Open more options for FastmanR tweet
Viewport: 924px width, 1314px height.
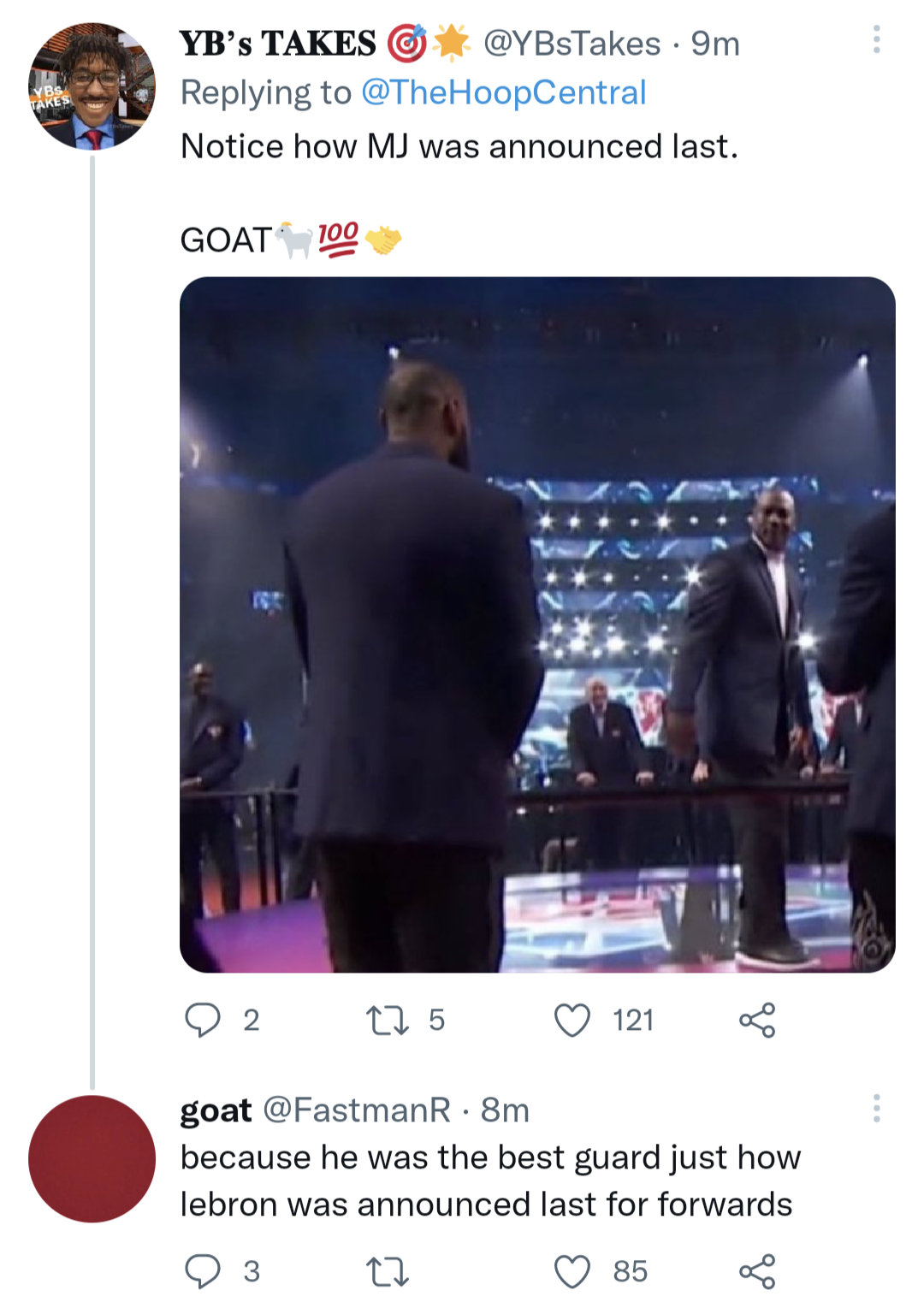point(876,1108)
